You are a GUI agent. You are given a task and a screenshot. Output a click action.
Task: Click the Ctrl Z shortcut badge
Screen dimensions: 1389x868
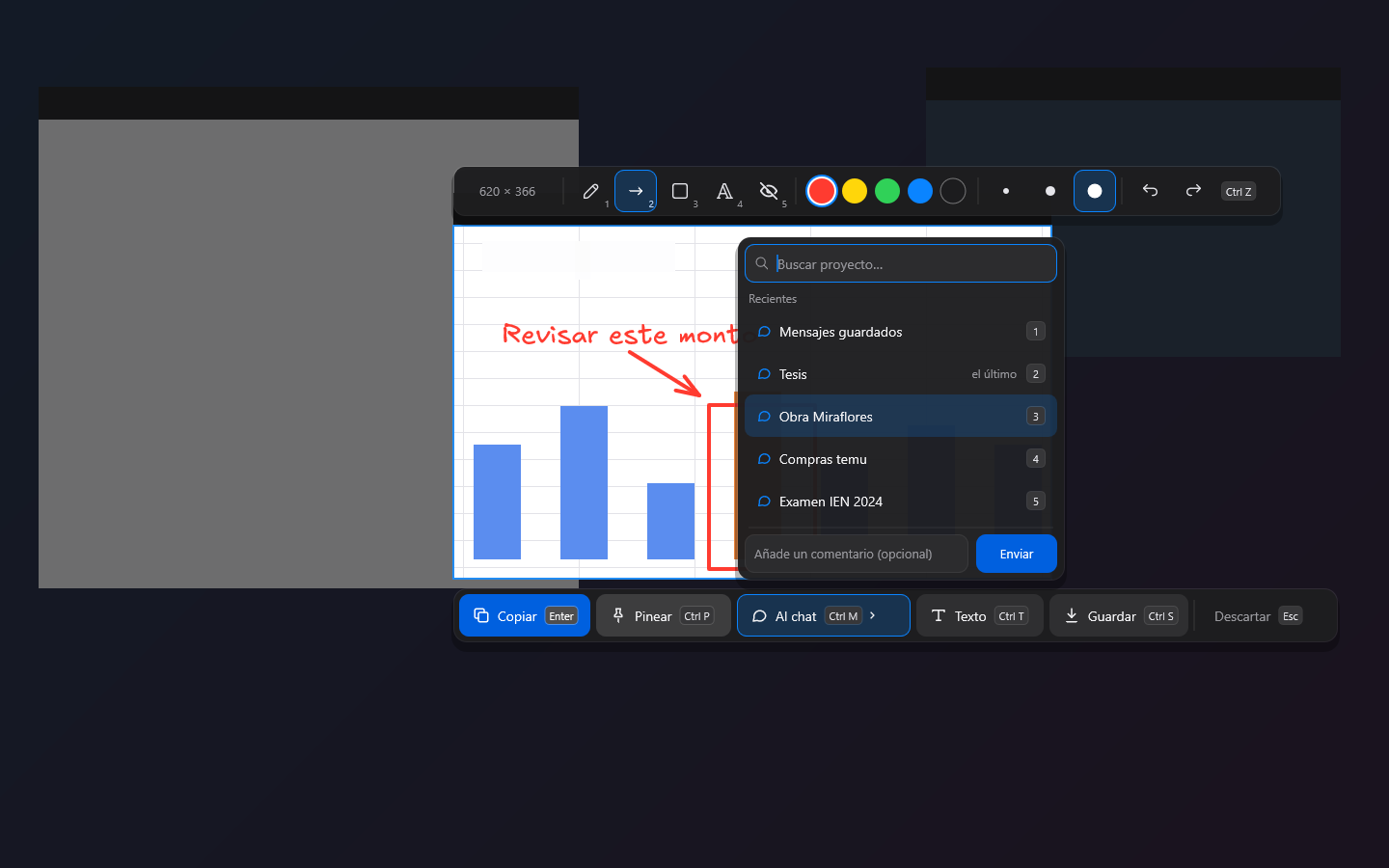tap(1239, 191)
